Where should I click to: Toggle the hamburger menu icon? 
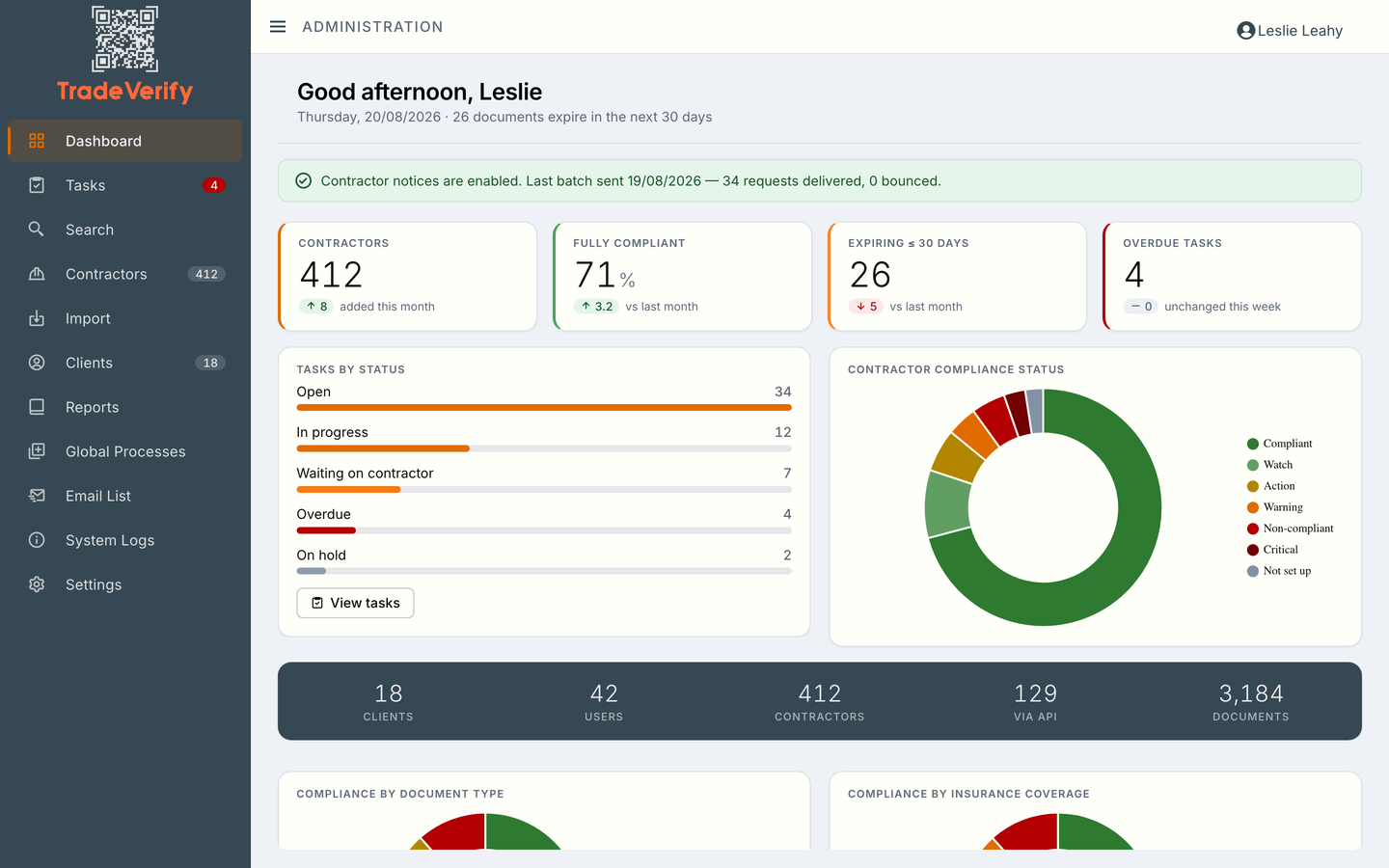278,27
